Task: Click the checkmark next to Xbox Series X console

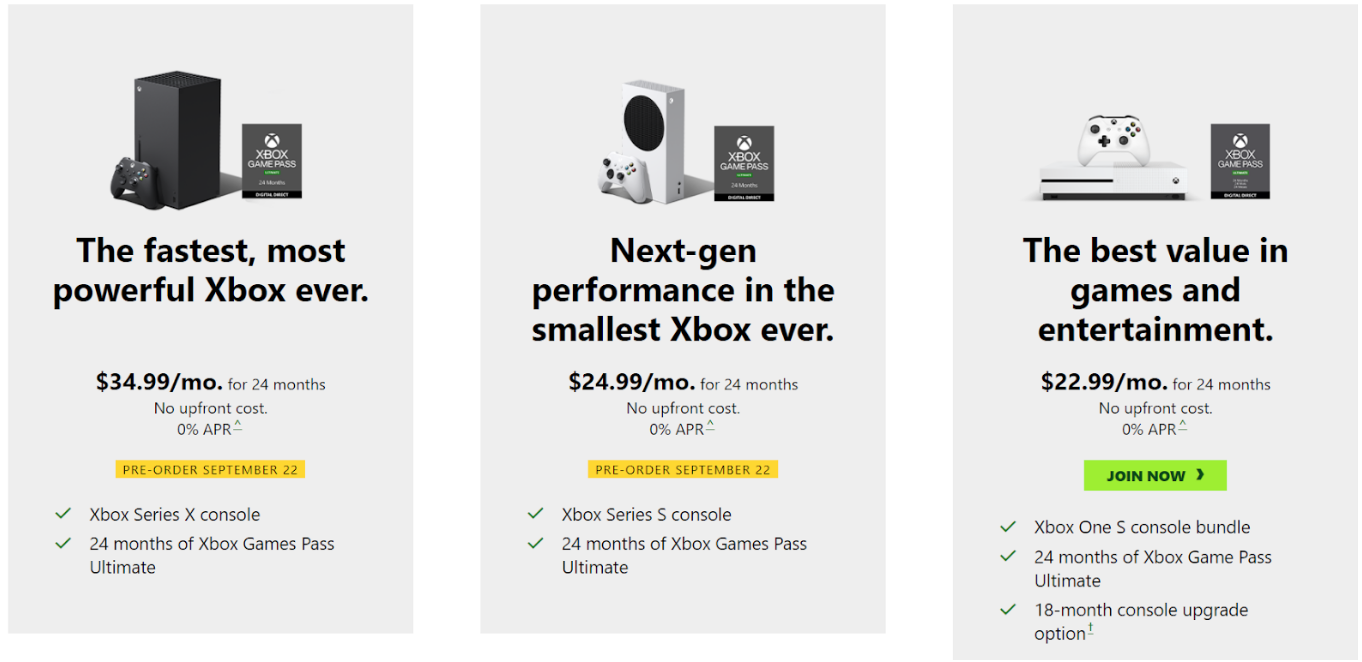Action: click(64, 514)
